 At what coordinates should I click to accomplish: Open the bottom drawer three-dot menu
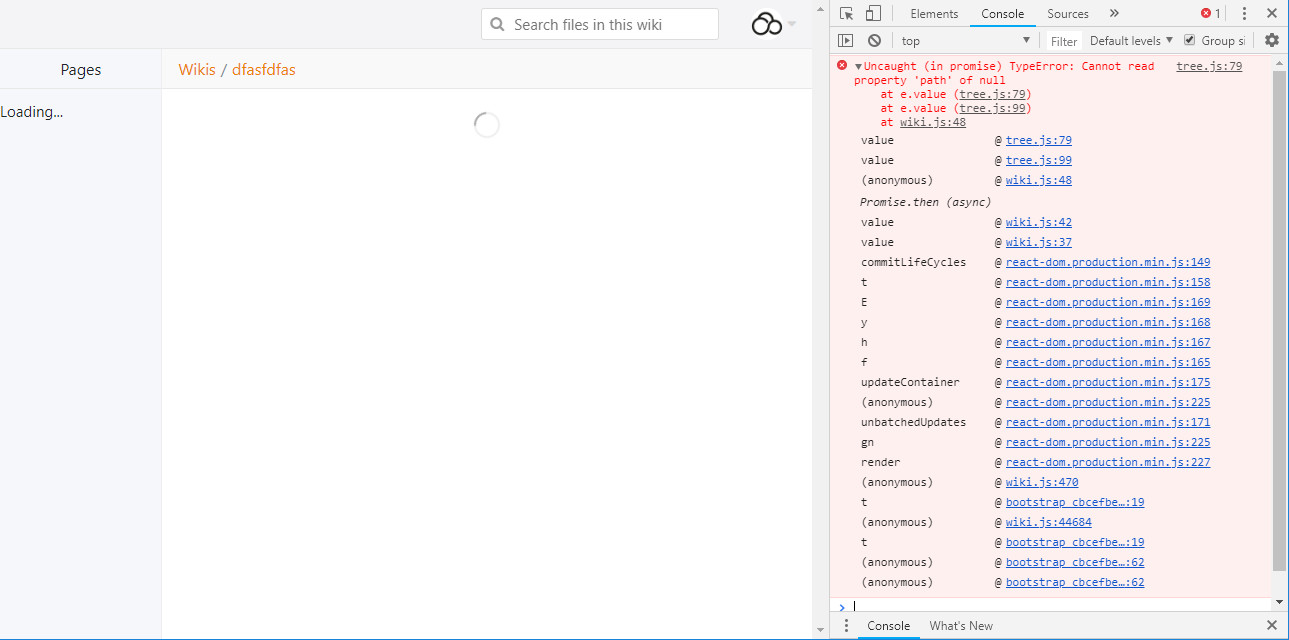coord(846,626)
